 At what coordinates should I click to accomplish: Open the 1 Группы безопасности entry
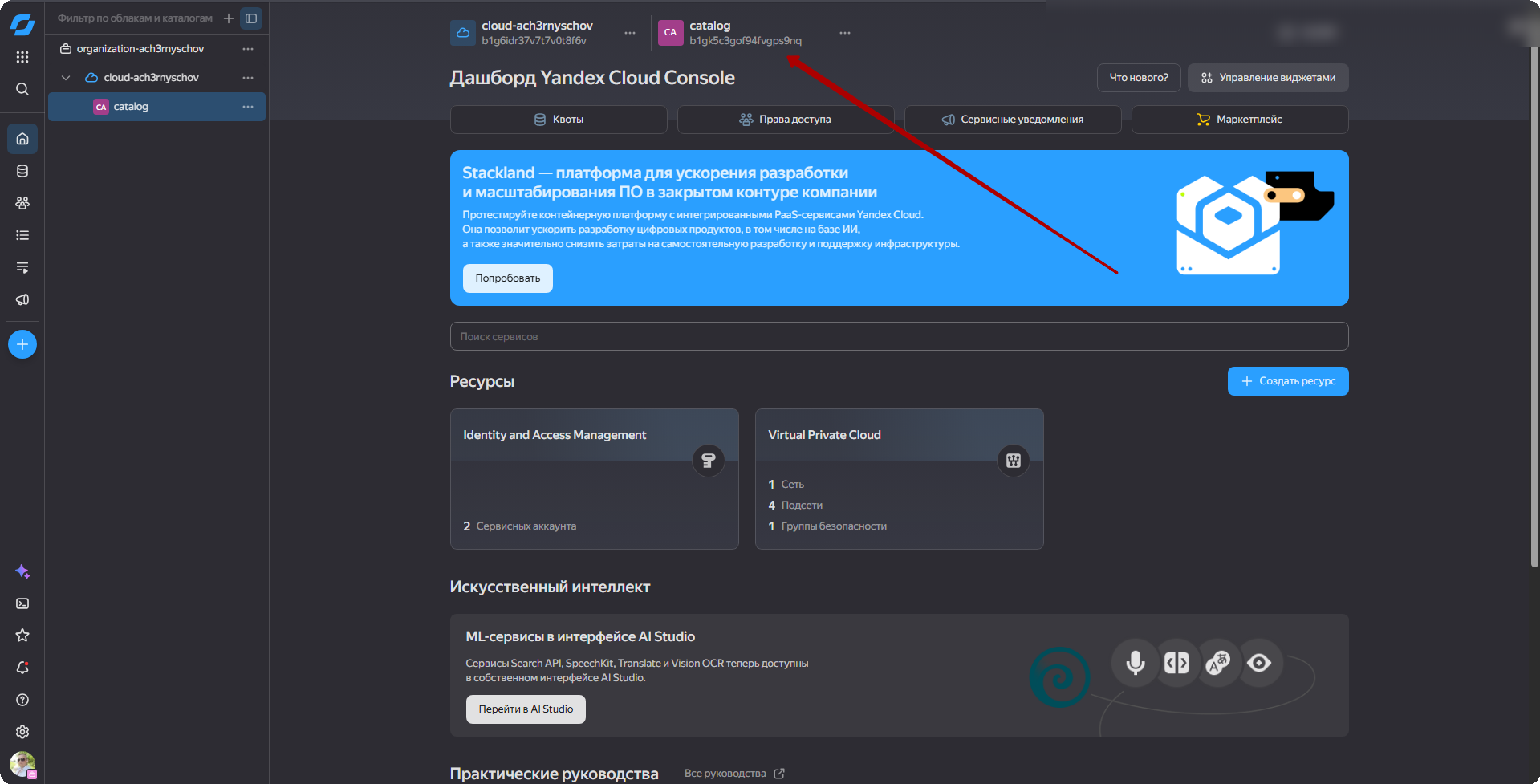point(827,526)
